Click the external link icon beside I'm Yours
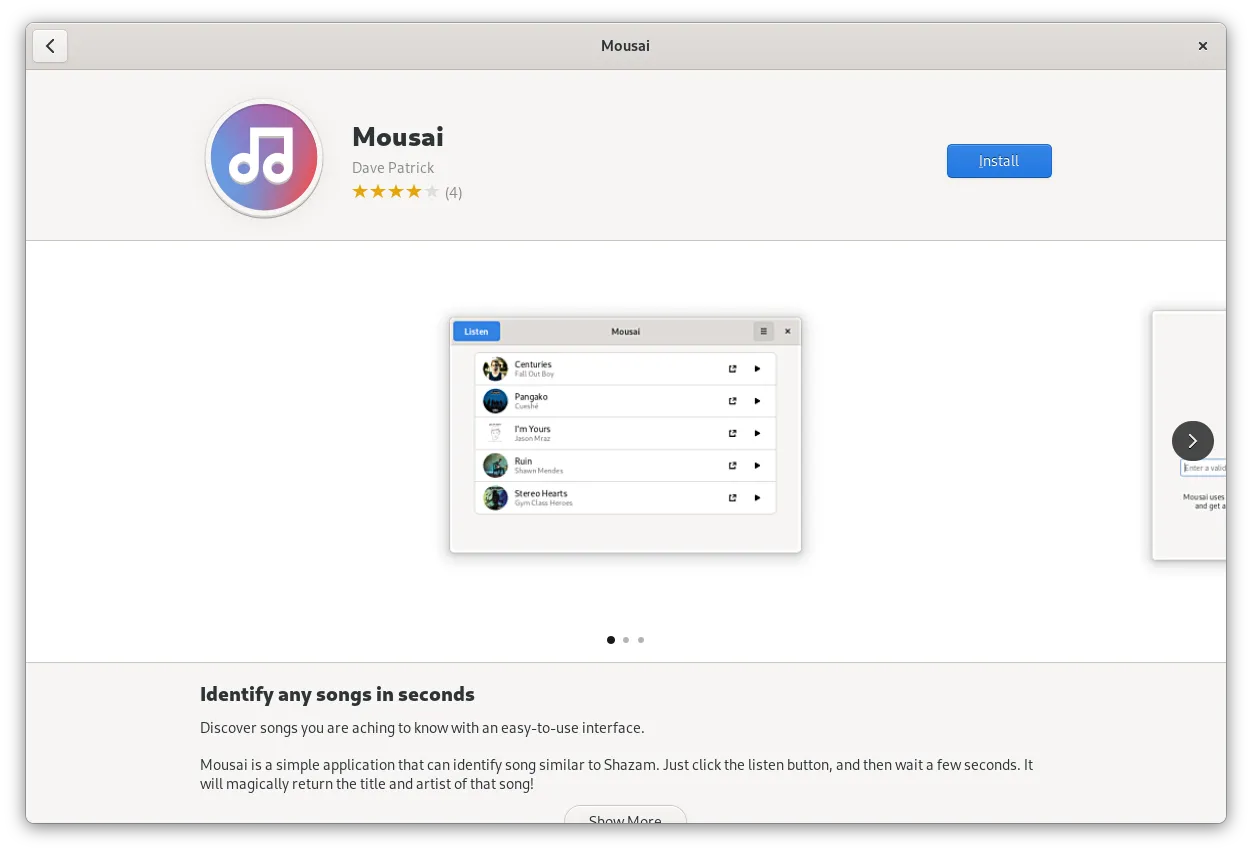Viewport: 1252px width, 852px height. (x=732, y=433)
